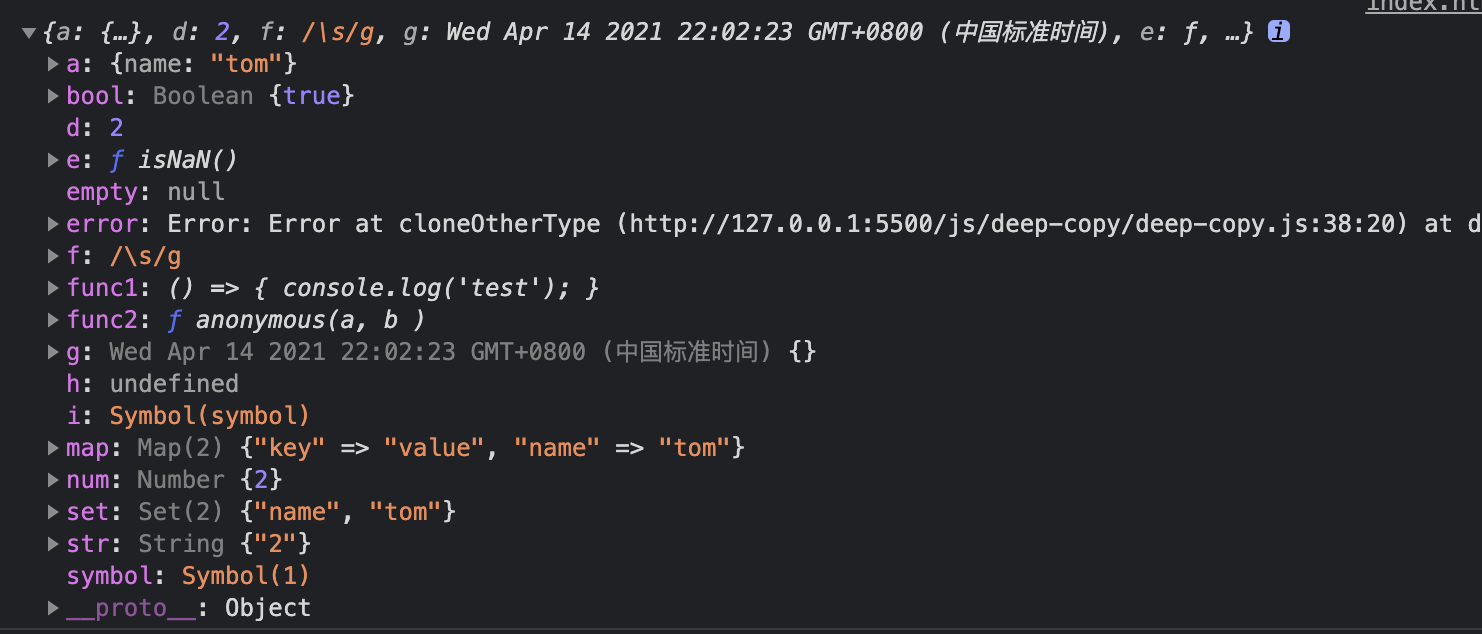1482x634 pixels.
Task: Expand the map Map(2) entry
Action: 53,449
